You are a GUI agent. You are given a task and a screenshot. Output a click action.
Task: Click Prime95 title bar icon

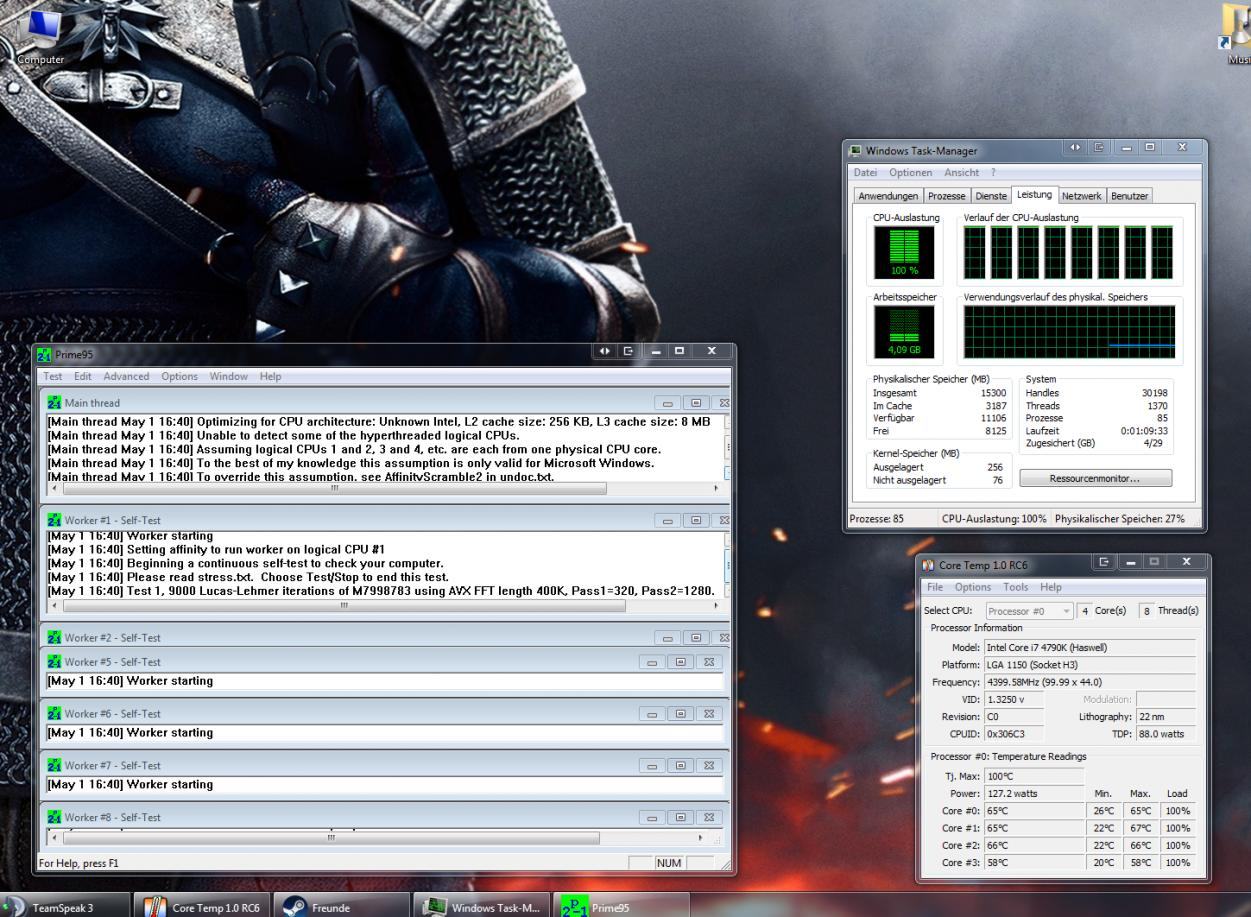(44, 354)
